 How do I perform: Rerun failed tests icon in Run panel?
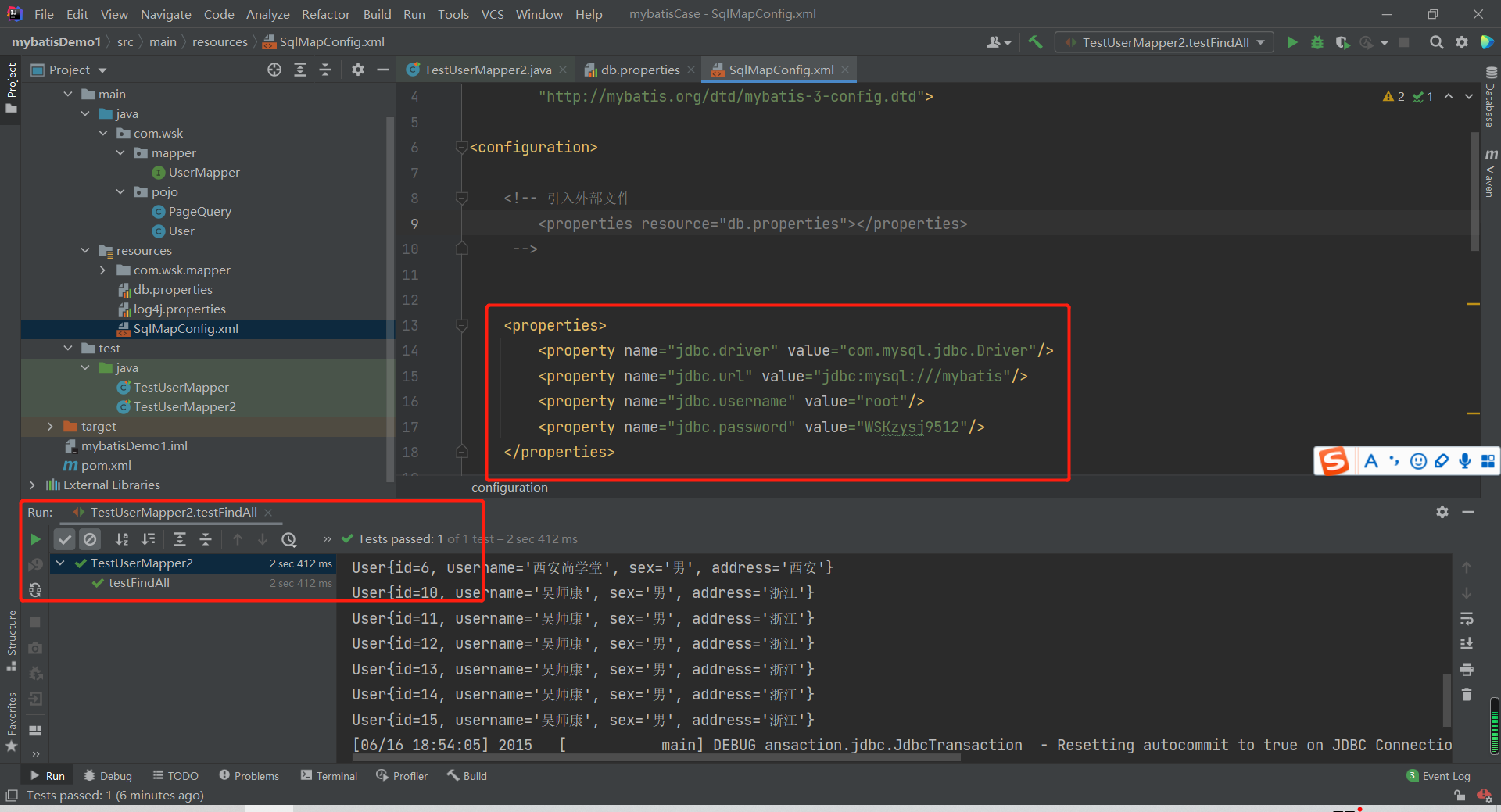point(35,564)
